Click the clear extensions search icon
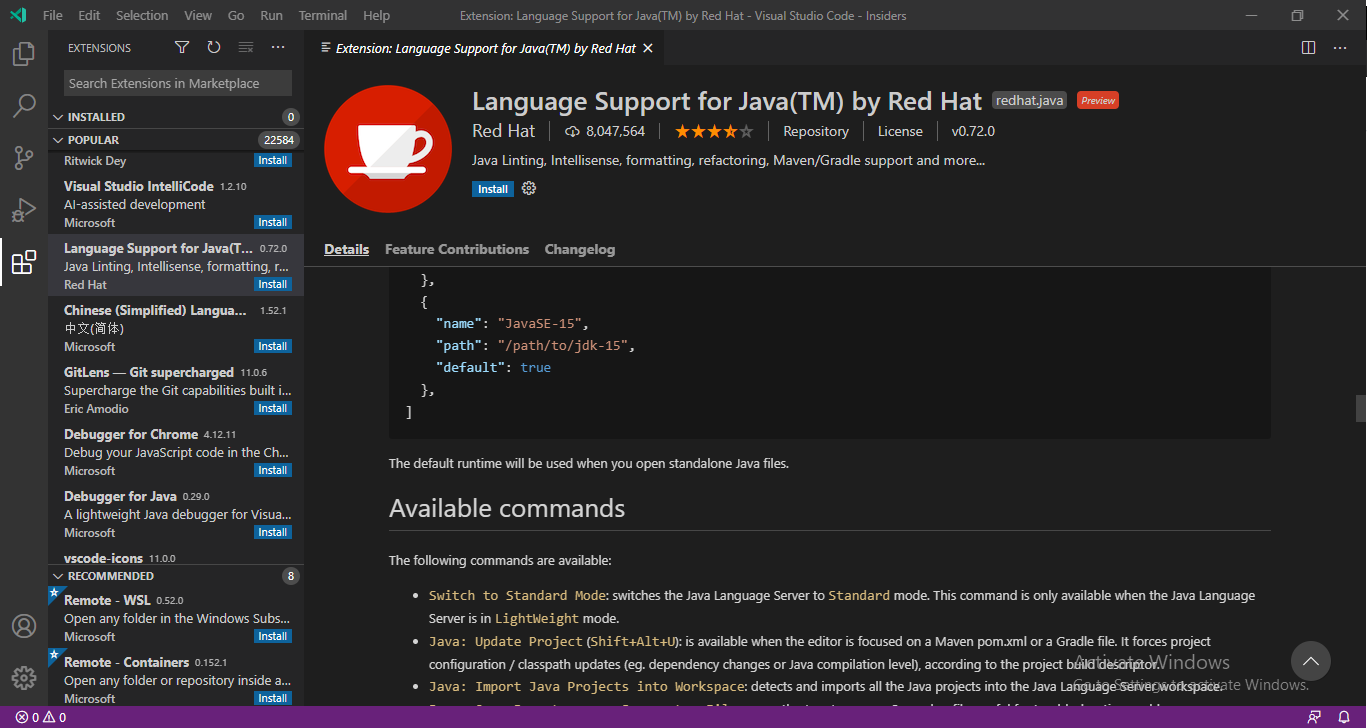Screen dimensions: 1367x728 245,47
